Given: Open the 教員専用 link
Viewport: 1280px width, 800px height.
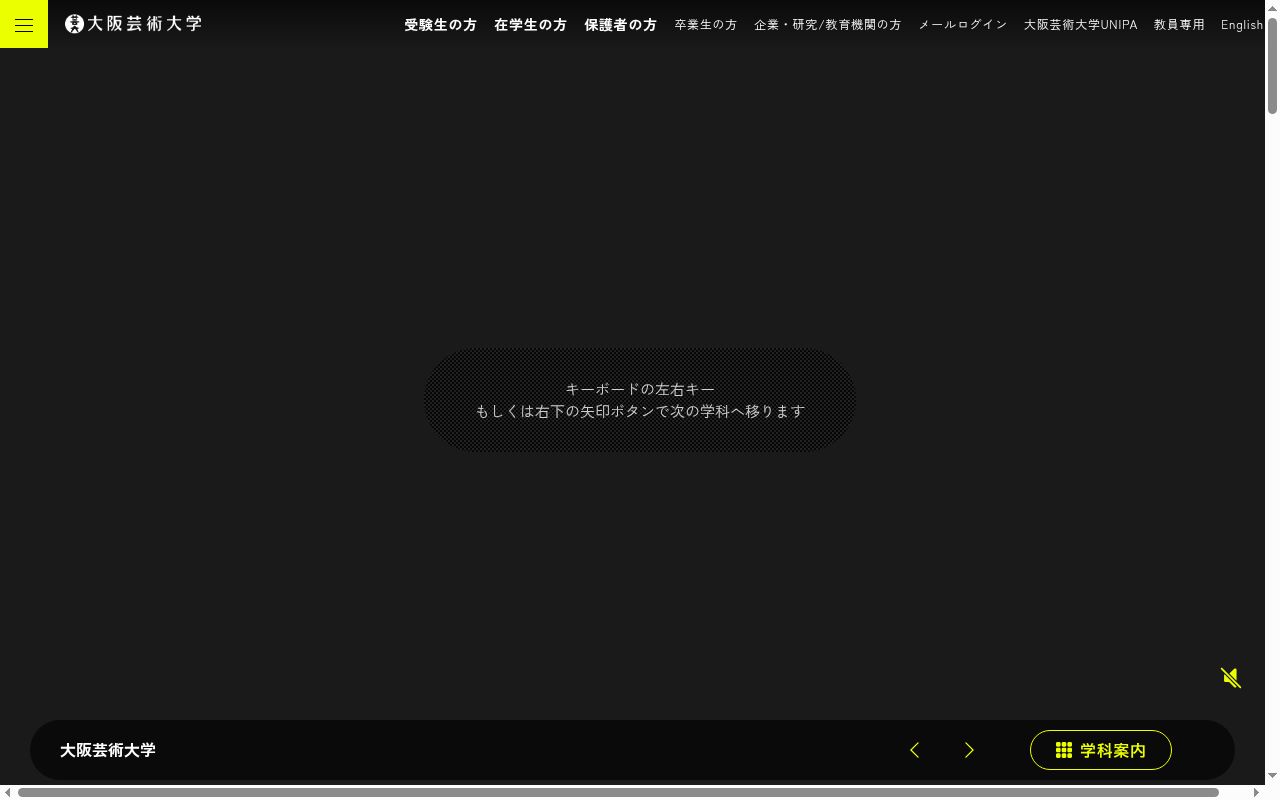Looking at the screenshot, I should pyautogui.click(x=1179, y=25).
